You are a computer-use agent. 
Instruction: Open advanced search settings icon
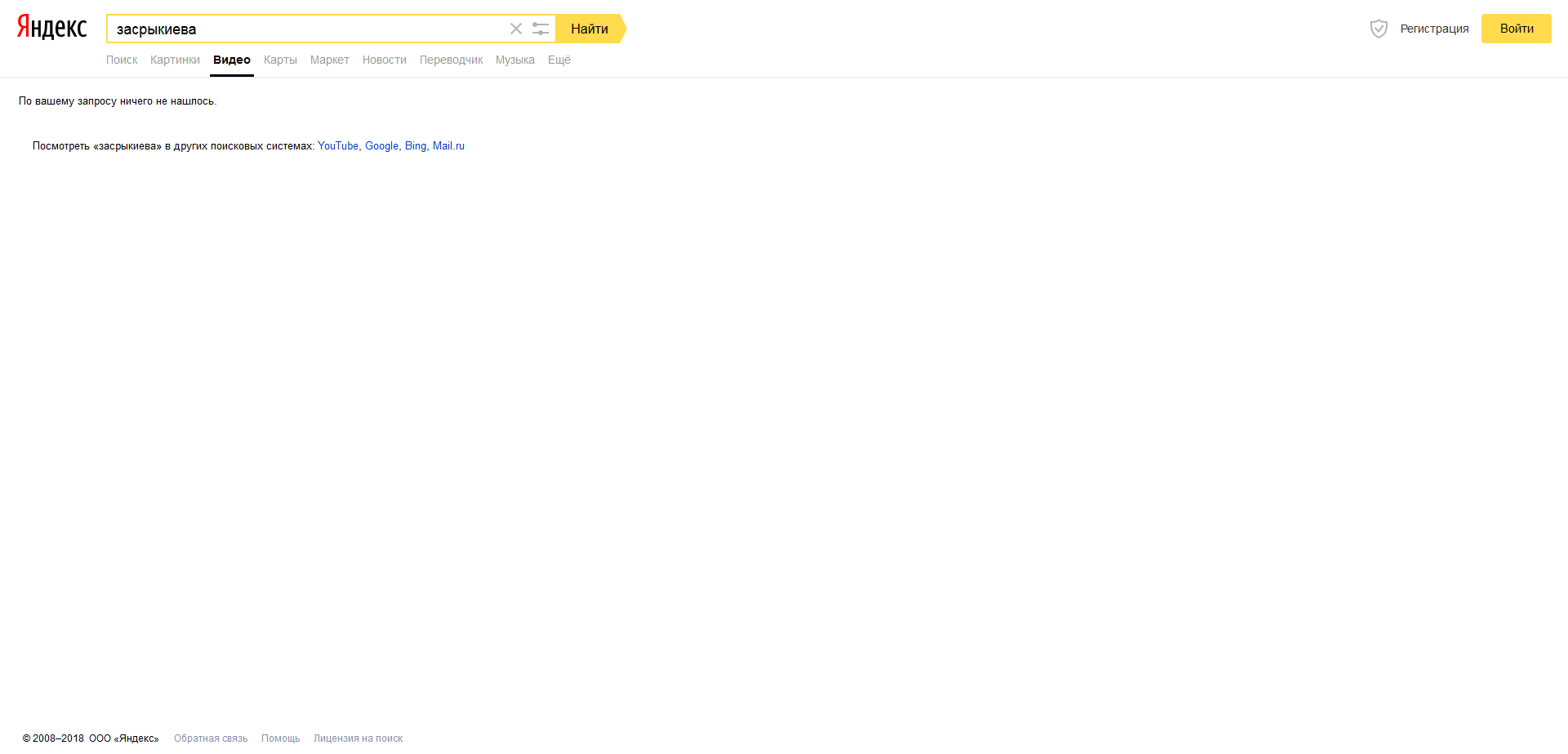tap(541, 29)
